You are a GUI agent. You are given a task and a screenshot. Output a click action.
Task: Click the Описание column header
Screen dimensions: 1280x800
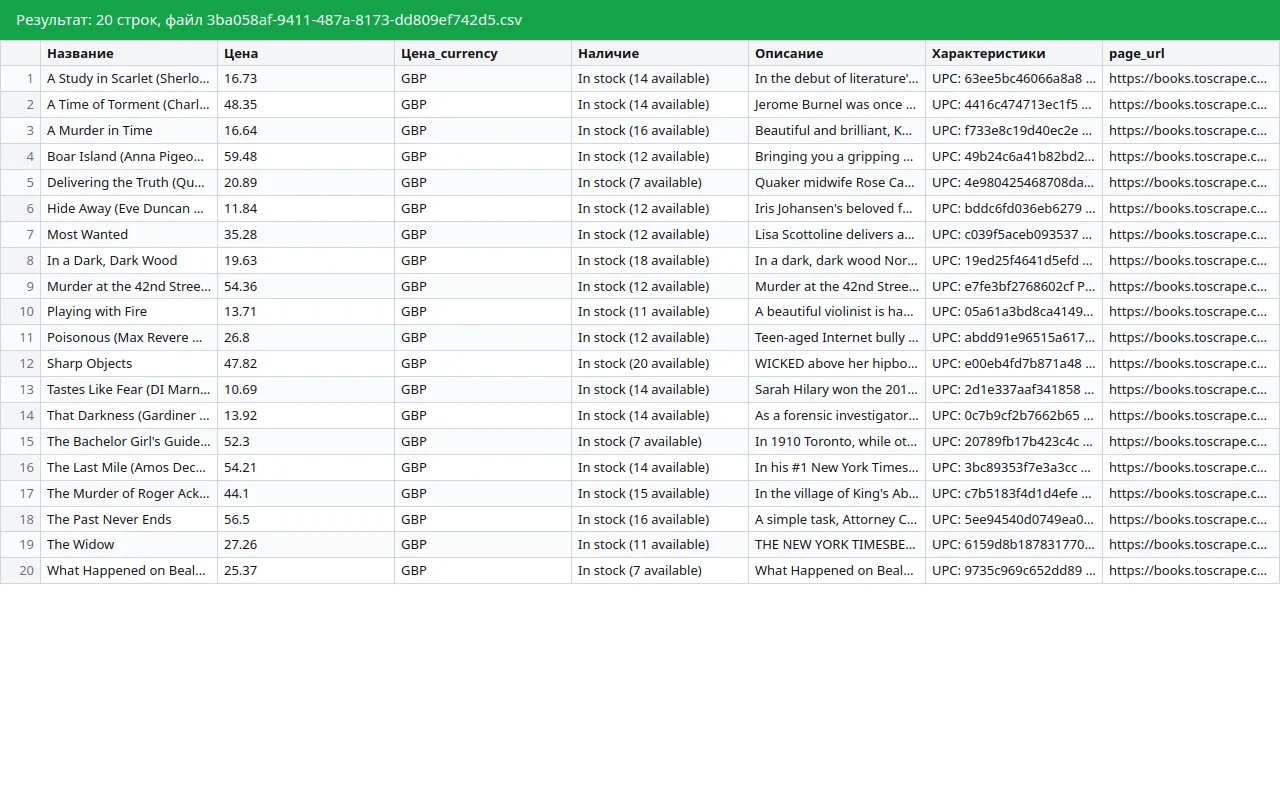837,53
